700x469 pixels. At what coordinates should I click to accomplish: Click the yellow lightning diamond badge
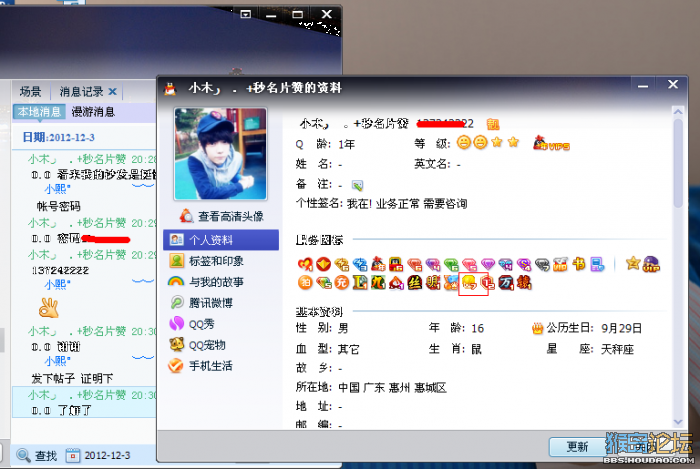342,264
